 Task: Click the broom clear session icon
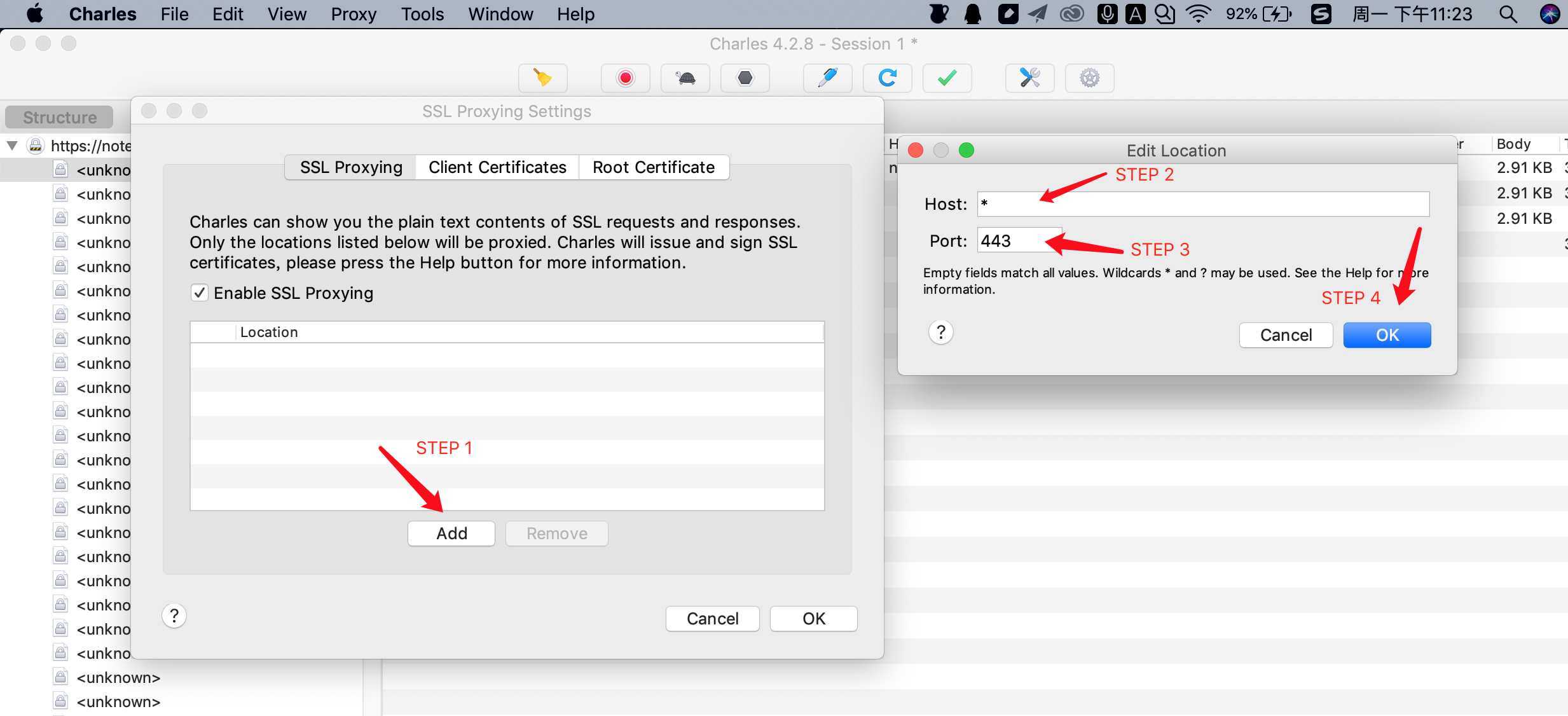pos(542,78)
